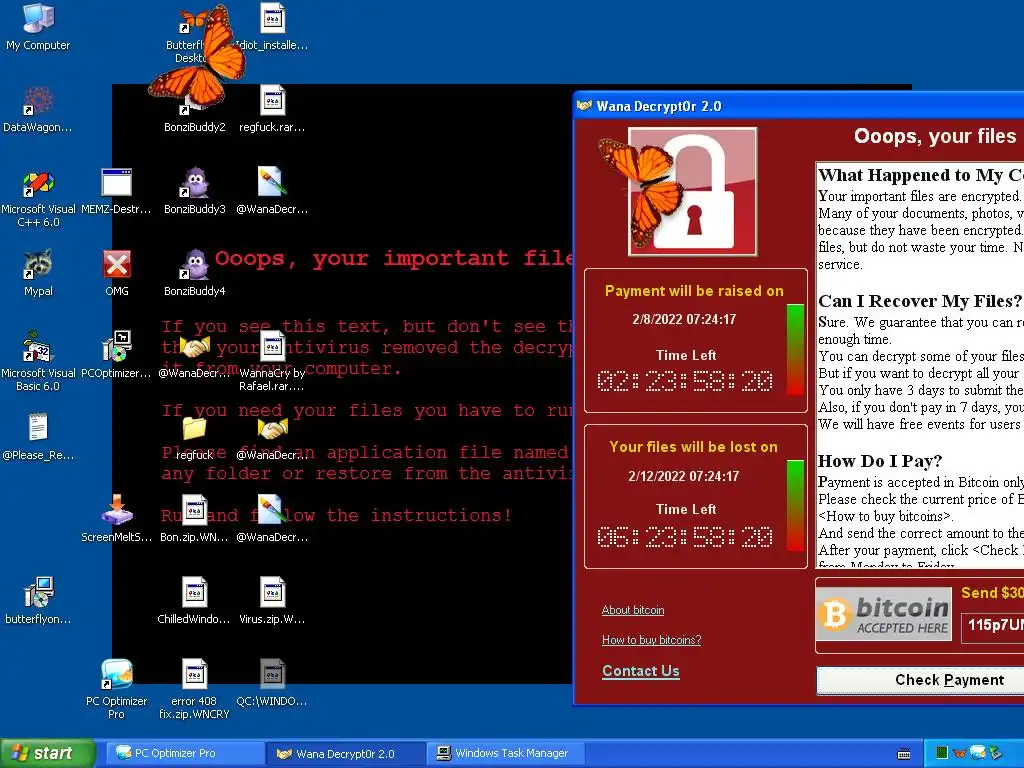Select the regfuck.rar... file icon

pos(272,109)
